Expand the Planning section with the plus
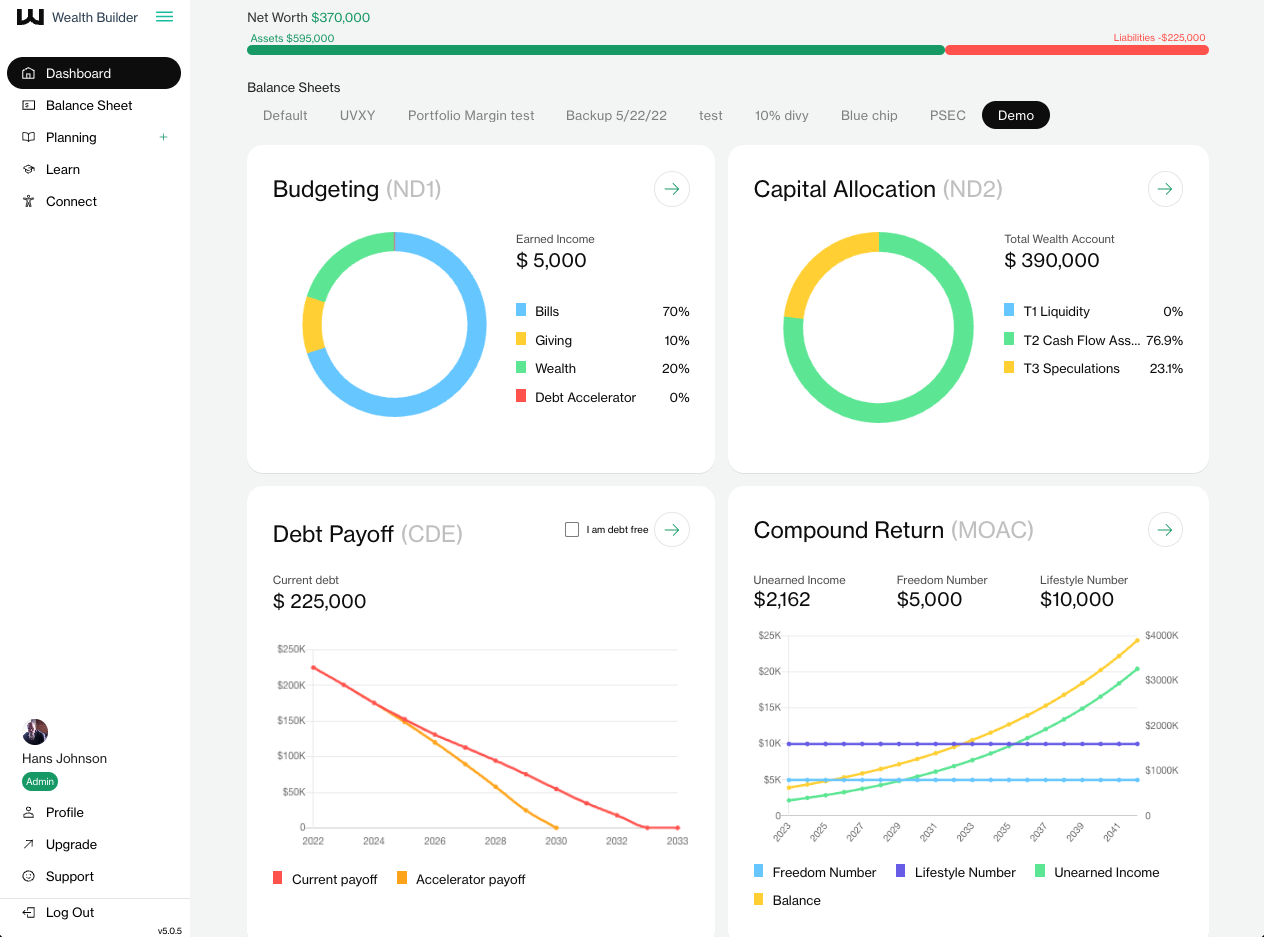 pos(163,137)
